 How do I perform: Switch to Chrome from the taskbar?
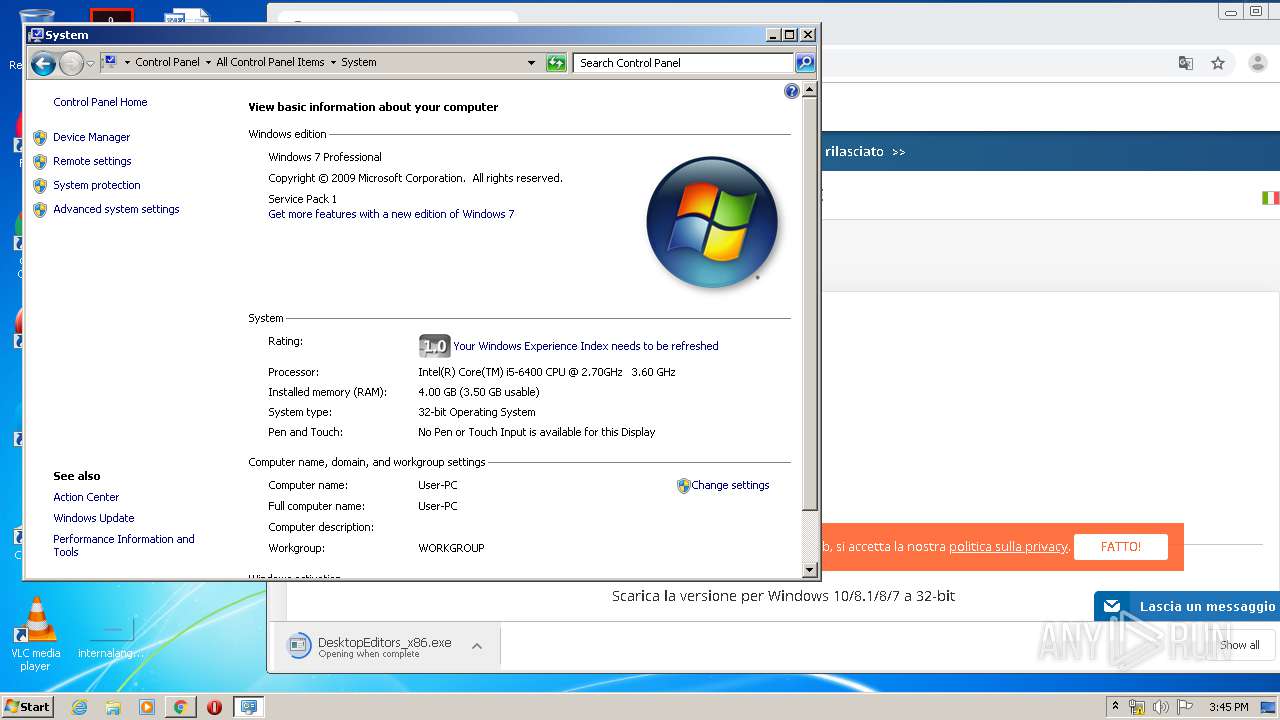[180, 707]
